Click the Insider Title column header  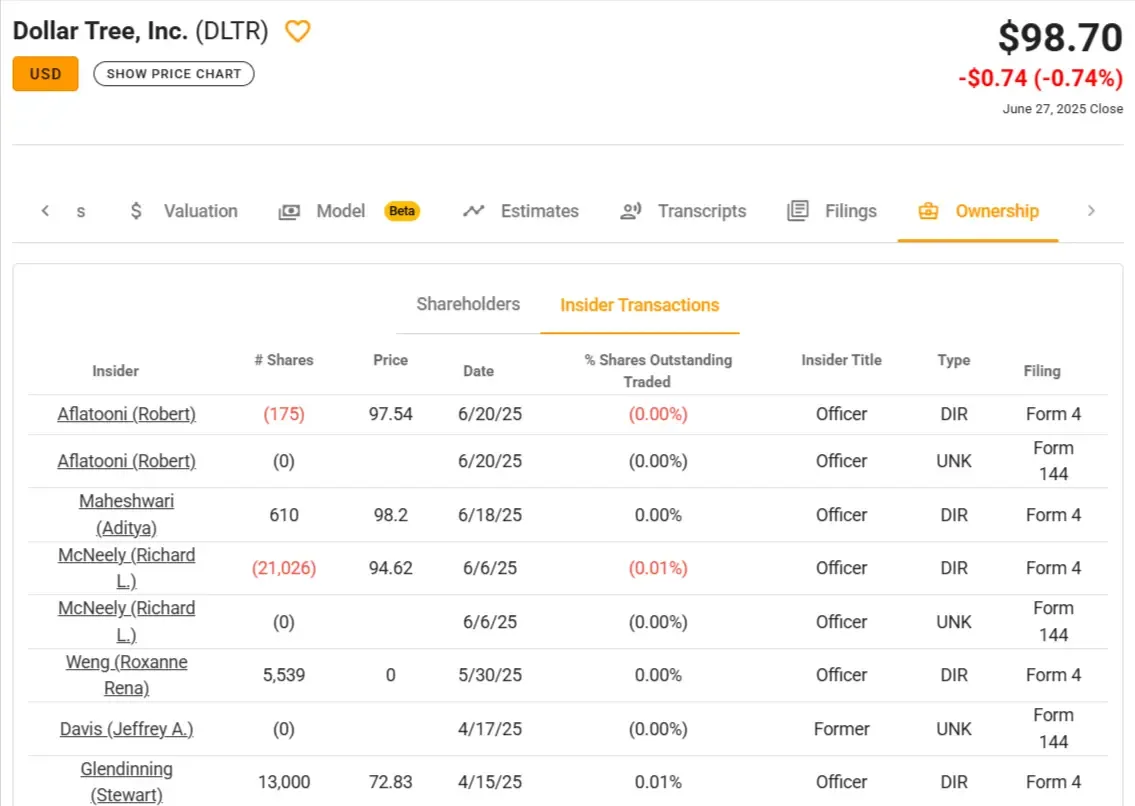pos(841,360)
